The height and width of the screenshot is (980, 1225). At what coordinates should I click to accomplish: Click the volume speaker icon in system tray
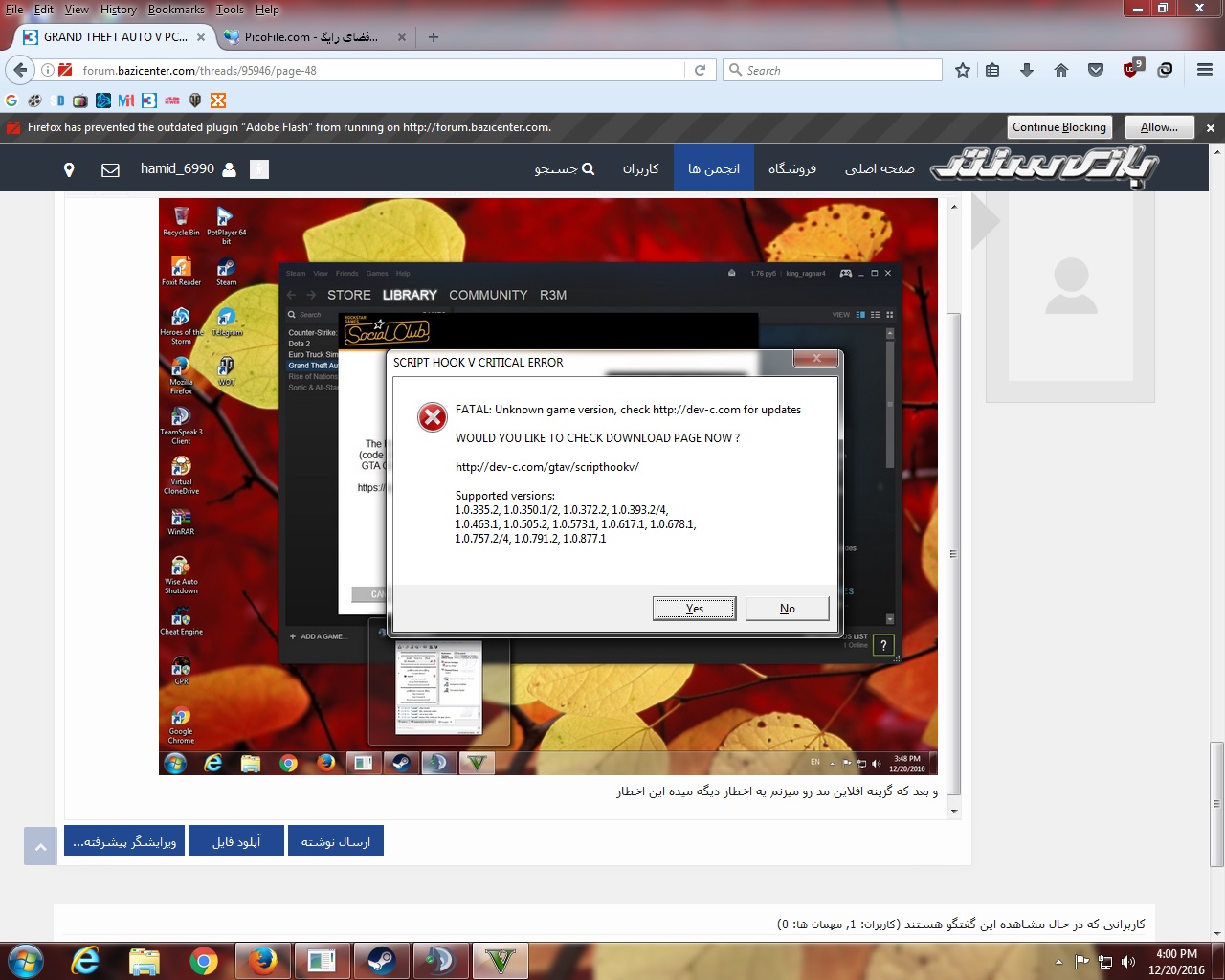coord(1128,962)
